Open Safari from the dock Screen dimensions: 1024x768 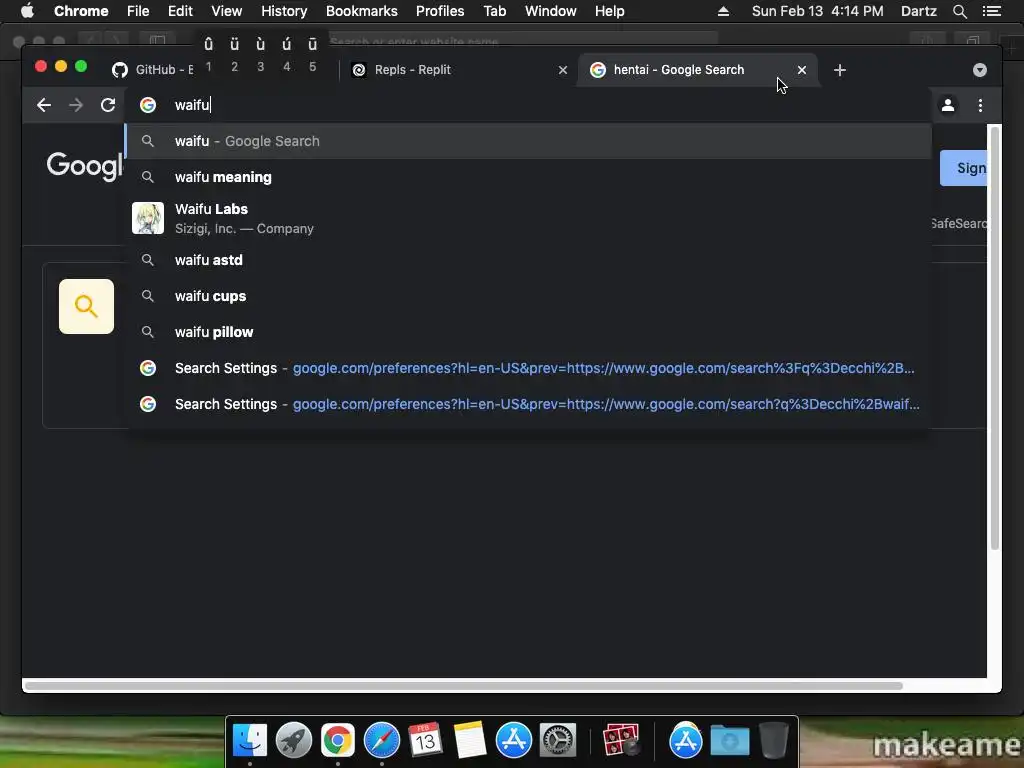coord(381,741)
